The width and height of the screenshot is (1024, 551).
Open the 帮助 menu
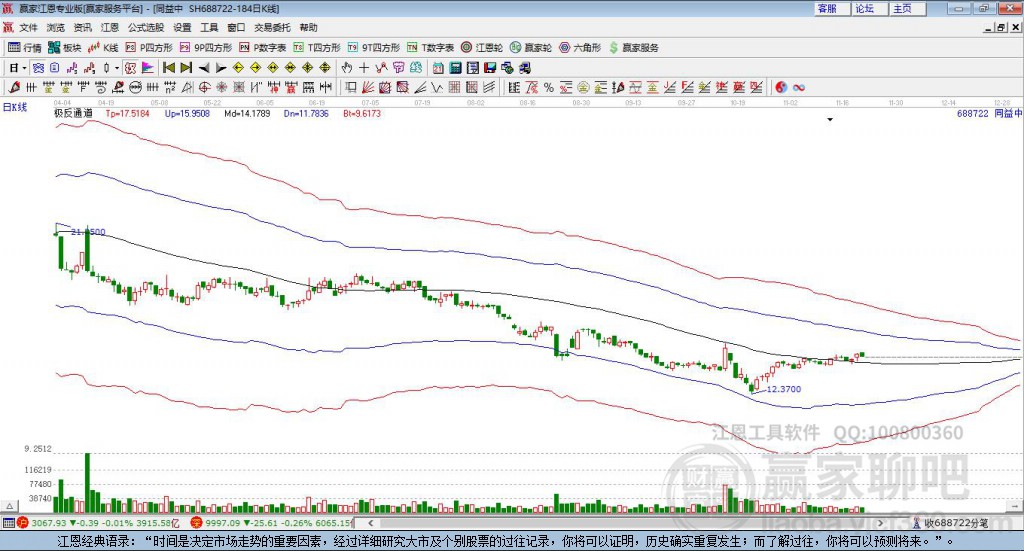(308, 27)
